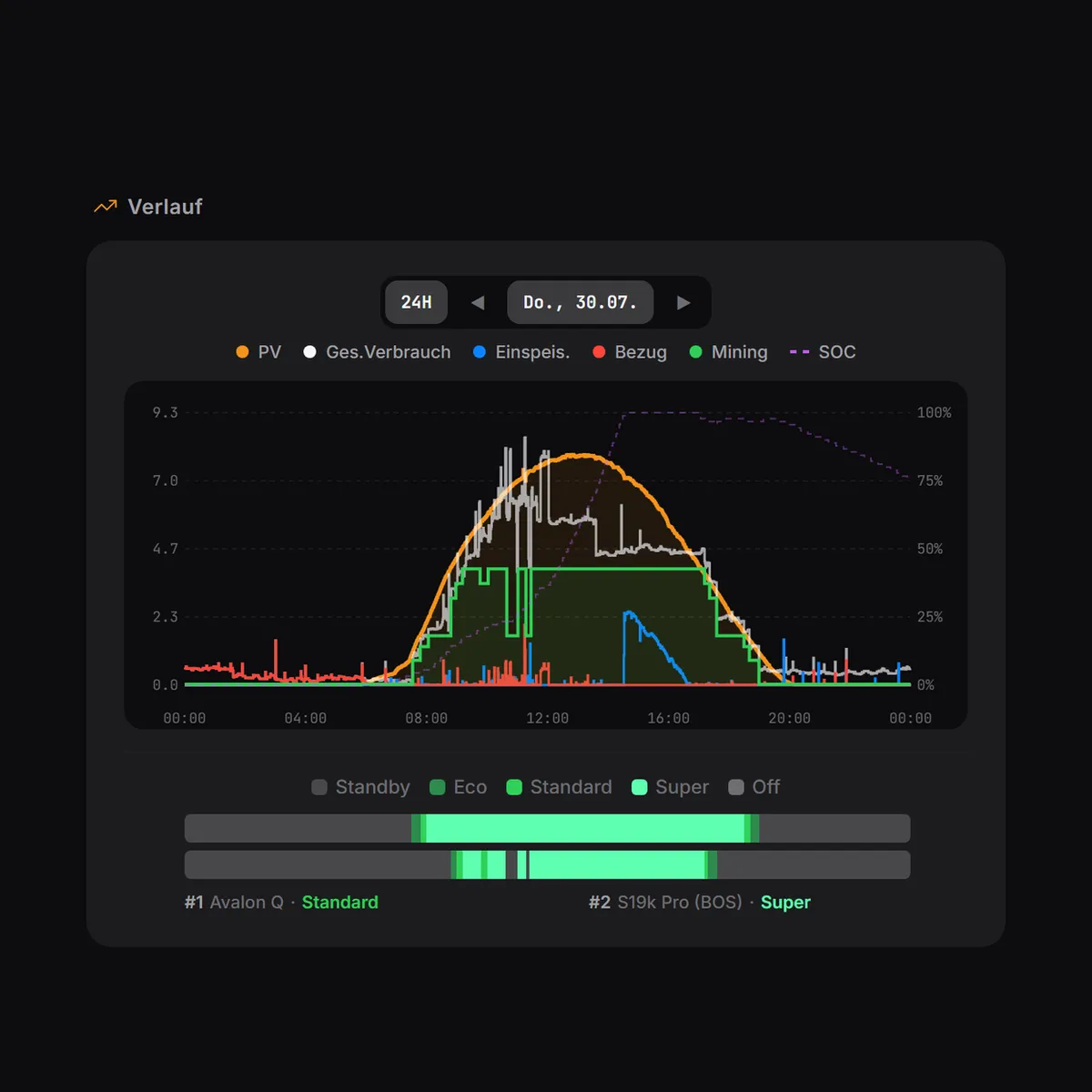This screenshot has height=1092, width=1092.
Task: Click the orange PV curve peak
Action: 579,455
